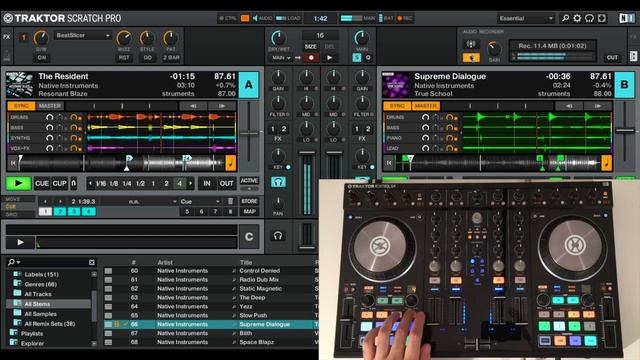The image size is (640, 360).
Task: Open the browser search options dropdown
Action: click(14, 262)
